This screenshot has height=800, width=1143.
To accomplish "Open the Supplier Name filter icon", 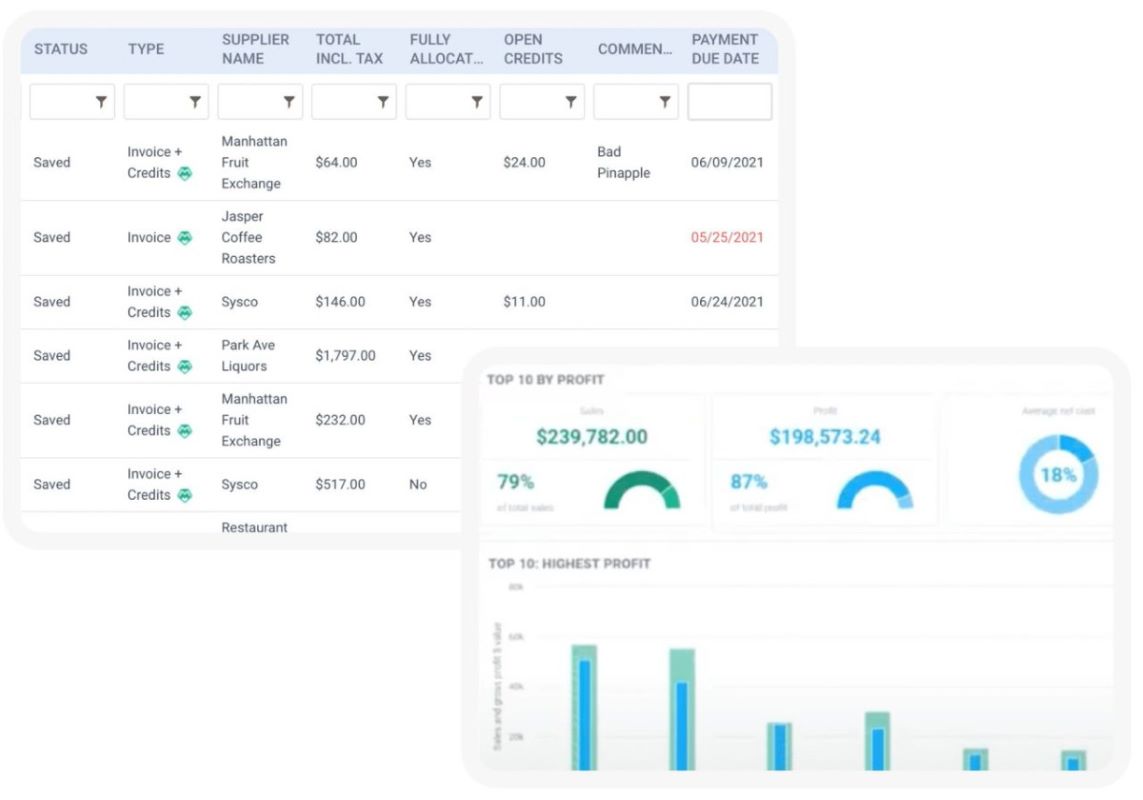I will coord(289,102).
